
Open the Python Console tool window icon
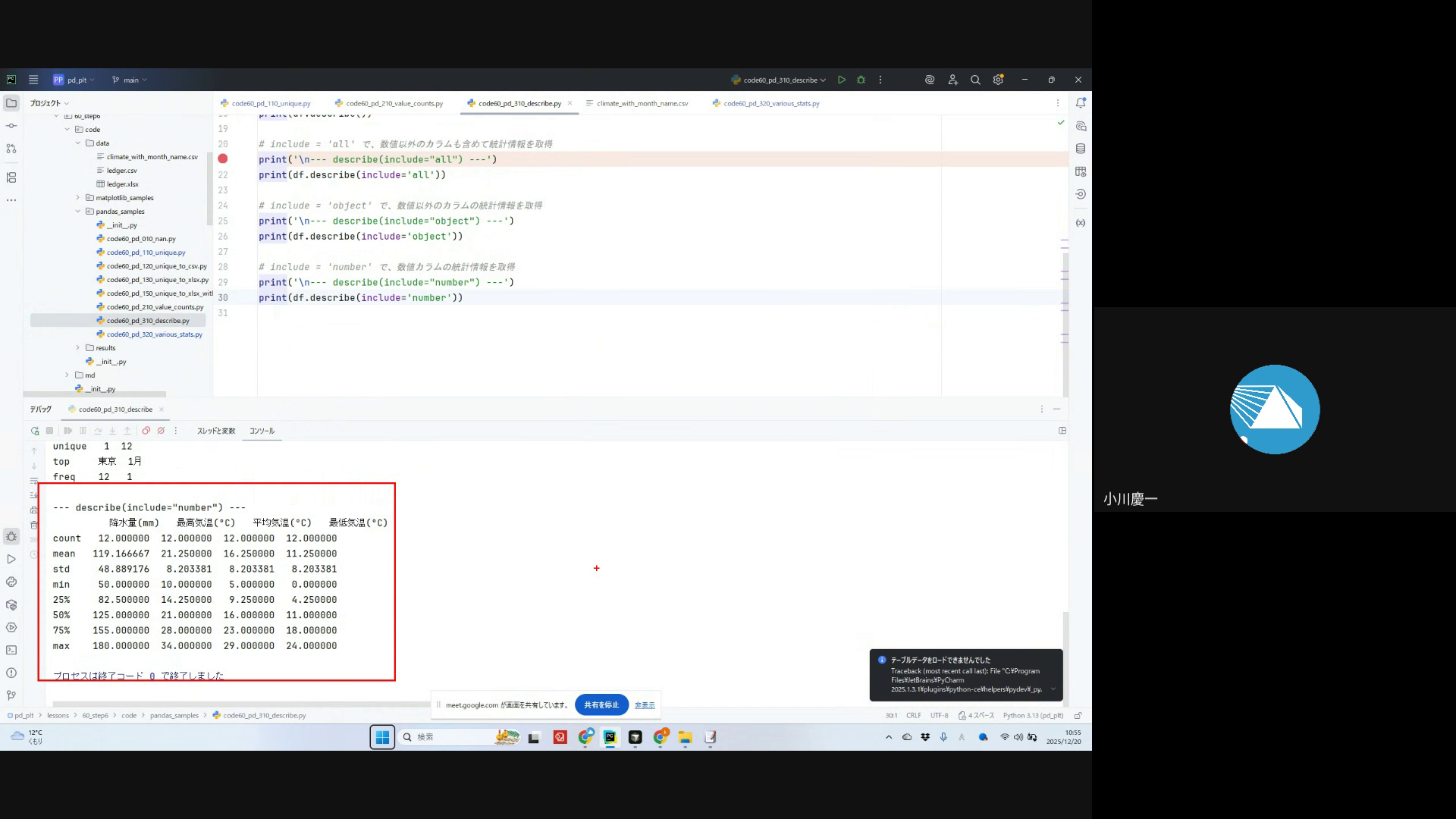click(x=11, y=582)
